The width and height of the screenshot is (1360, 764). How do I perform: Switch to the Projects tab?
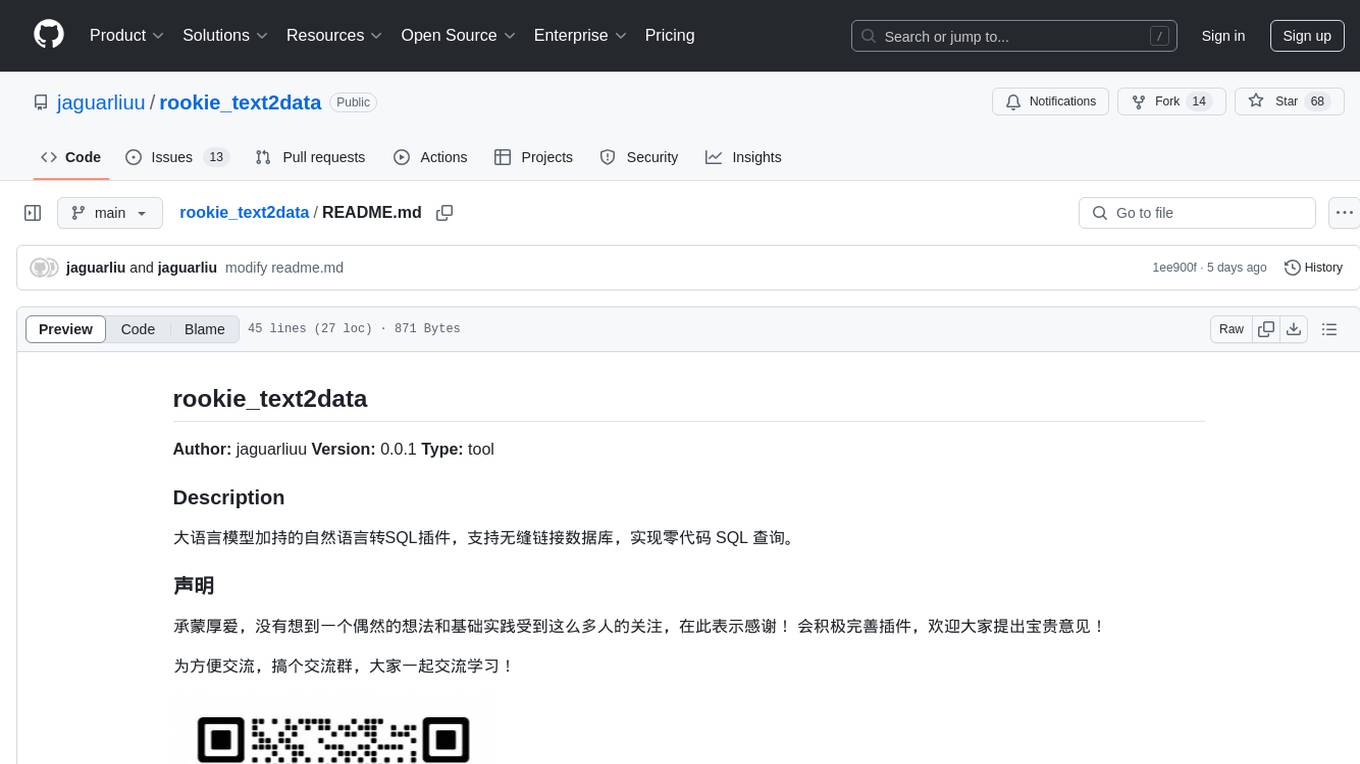[534, 157]
